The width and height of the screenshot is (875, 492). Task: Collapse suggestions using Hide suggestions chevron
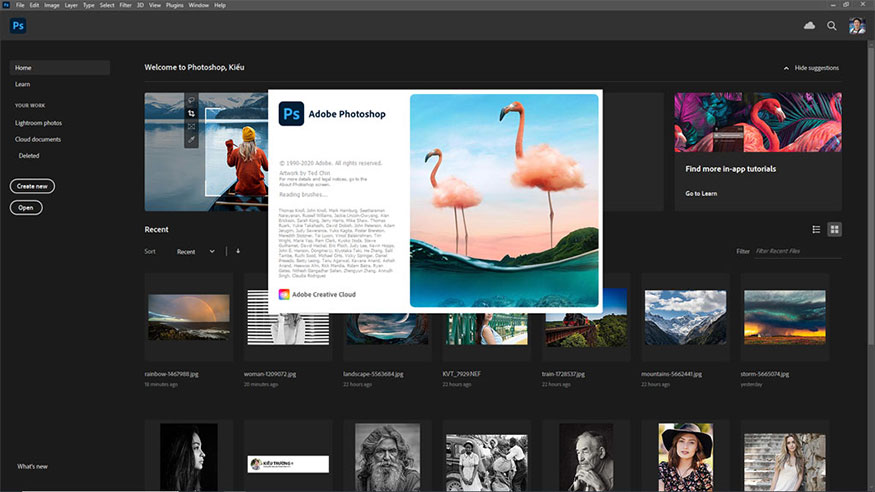[786, 68]
